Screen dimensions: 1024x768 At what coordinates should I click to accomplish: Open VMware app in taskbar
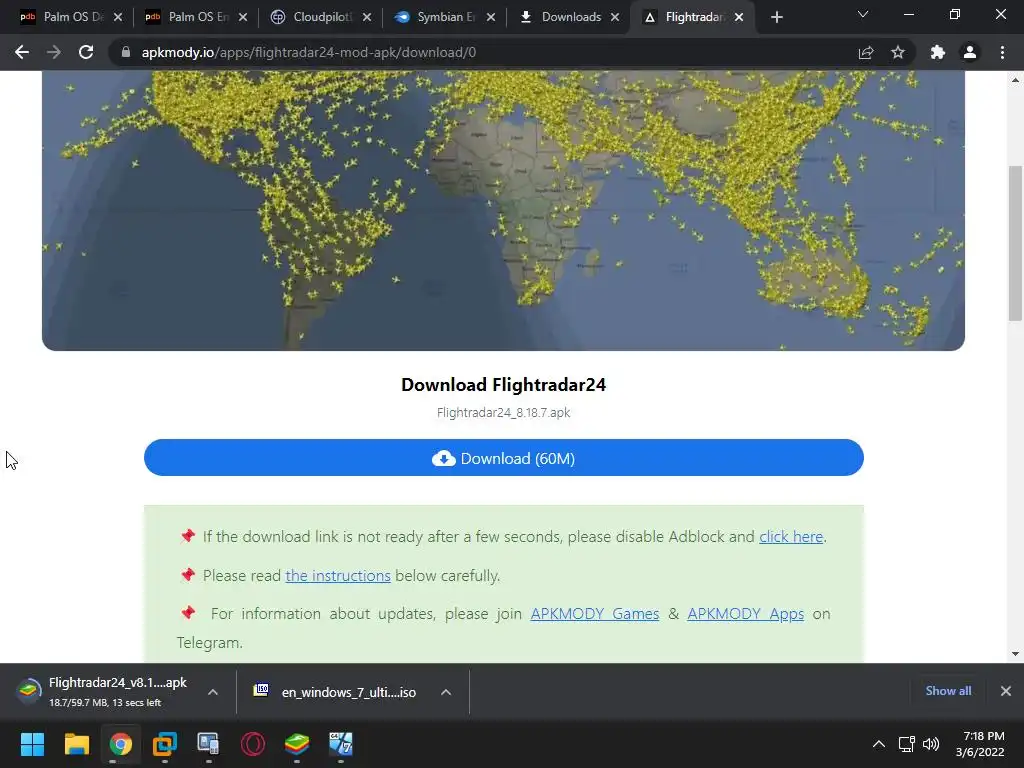[x=165, y=744]
